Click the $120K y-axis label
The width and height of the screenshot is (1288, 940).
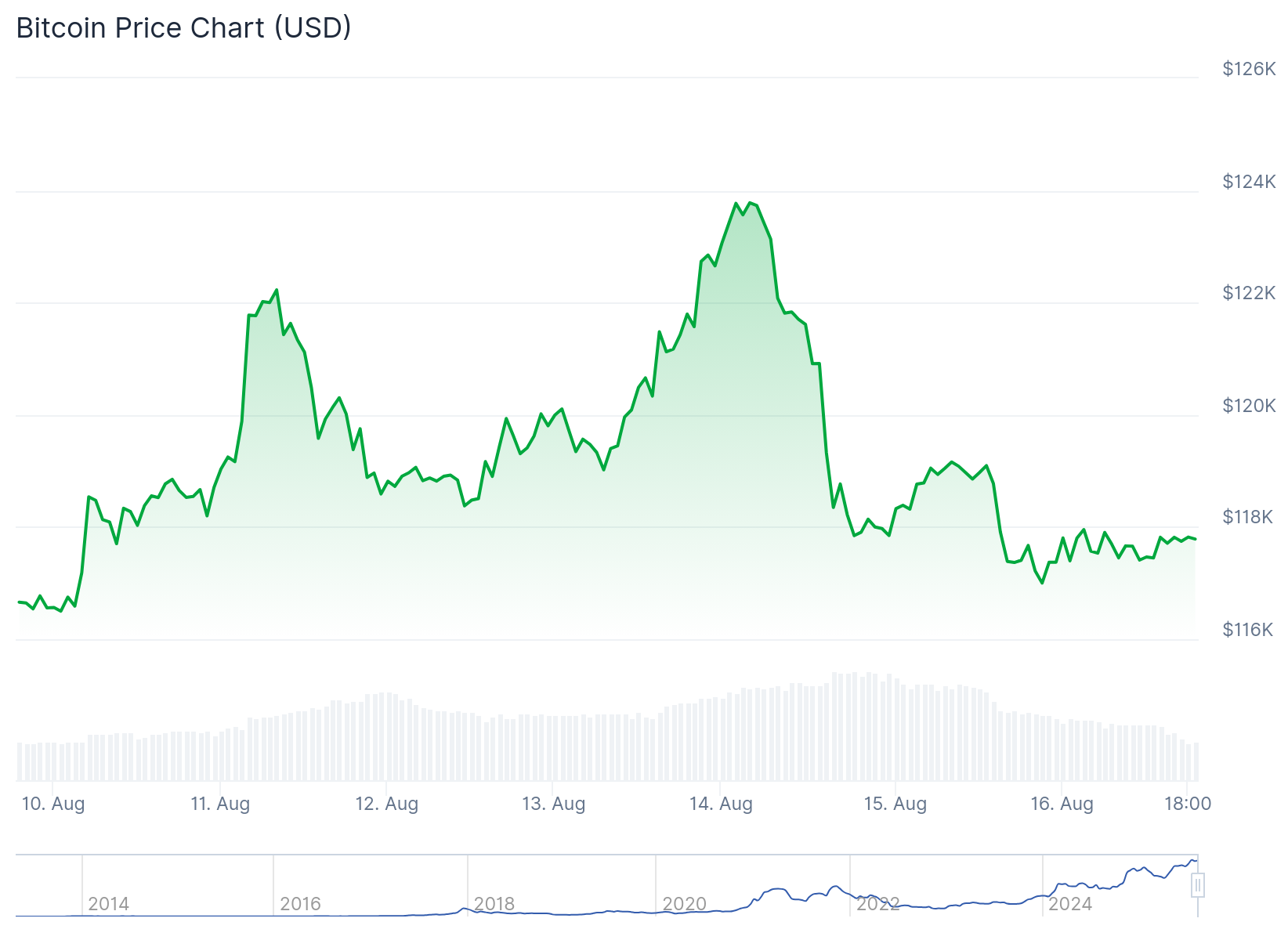pos(1249,406)
